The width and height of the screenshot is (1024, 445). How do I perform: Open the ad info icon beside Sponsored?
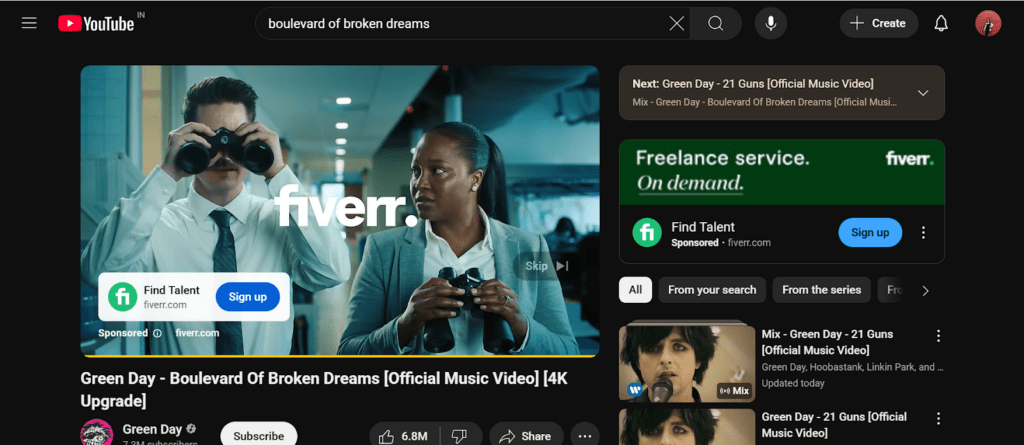(x=157, y=333)
